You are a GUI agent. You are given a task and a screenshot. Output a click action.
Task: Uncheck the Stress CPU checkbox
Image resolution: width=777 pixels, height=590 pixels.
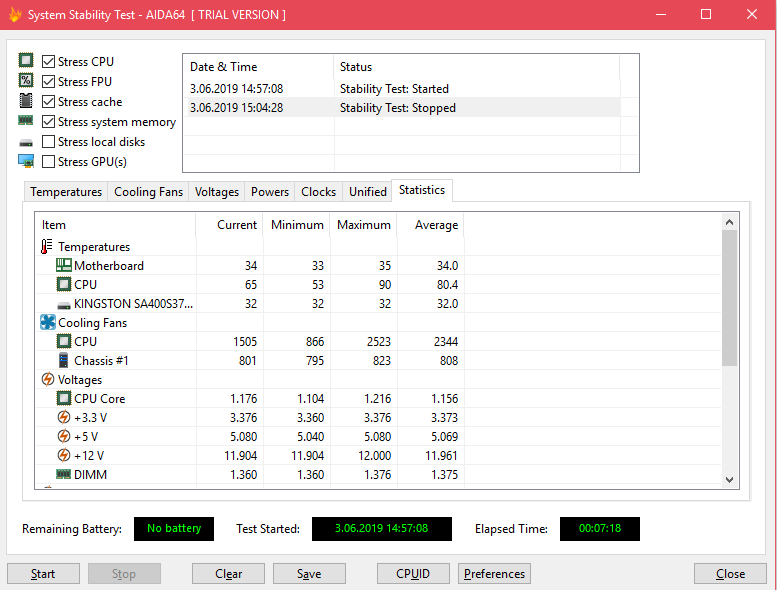[48, 61]
